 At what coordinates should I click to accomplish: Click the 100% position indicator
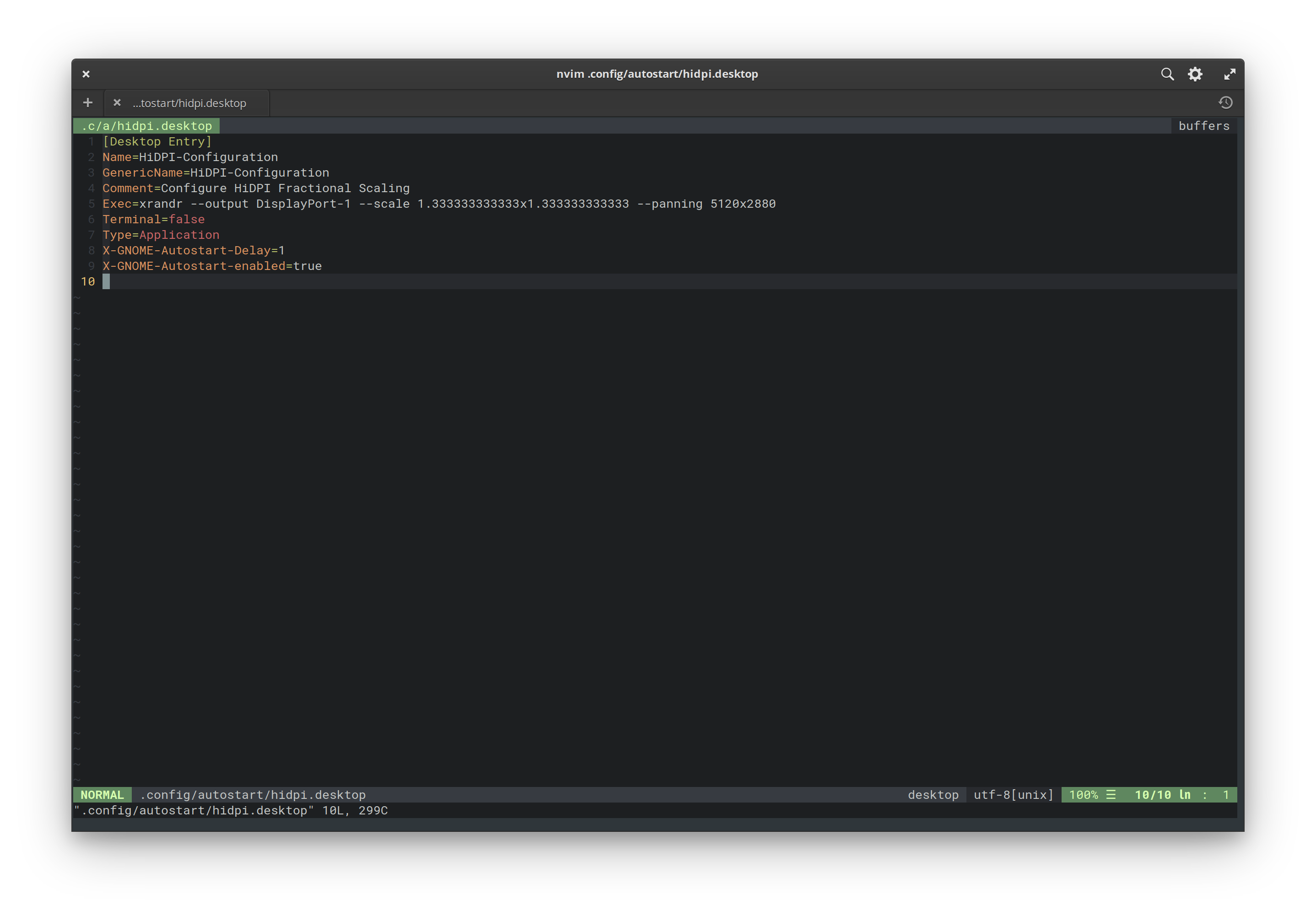pyautogui.click(x=1083, y=794)
